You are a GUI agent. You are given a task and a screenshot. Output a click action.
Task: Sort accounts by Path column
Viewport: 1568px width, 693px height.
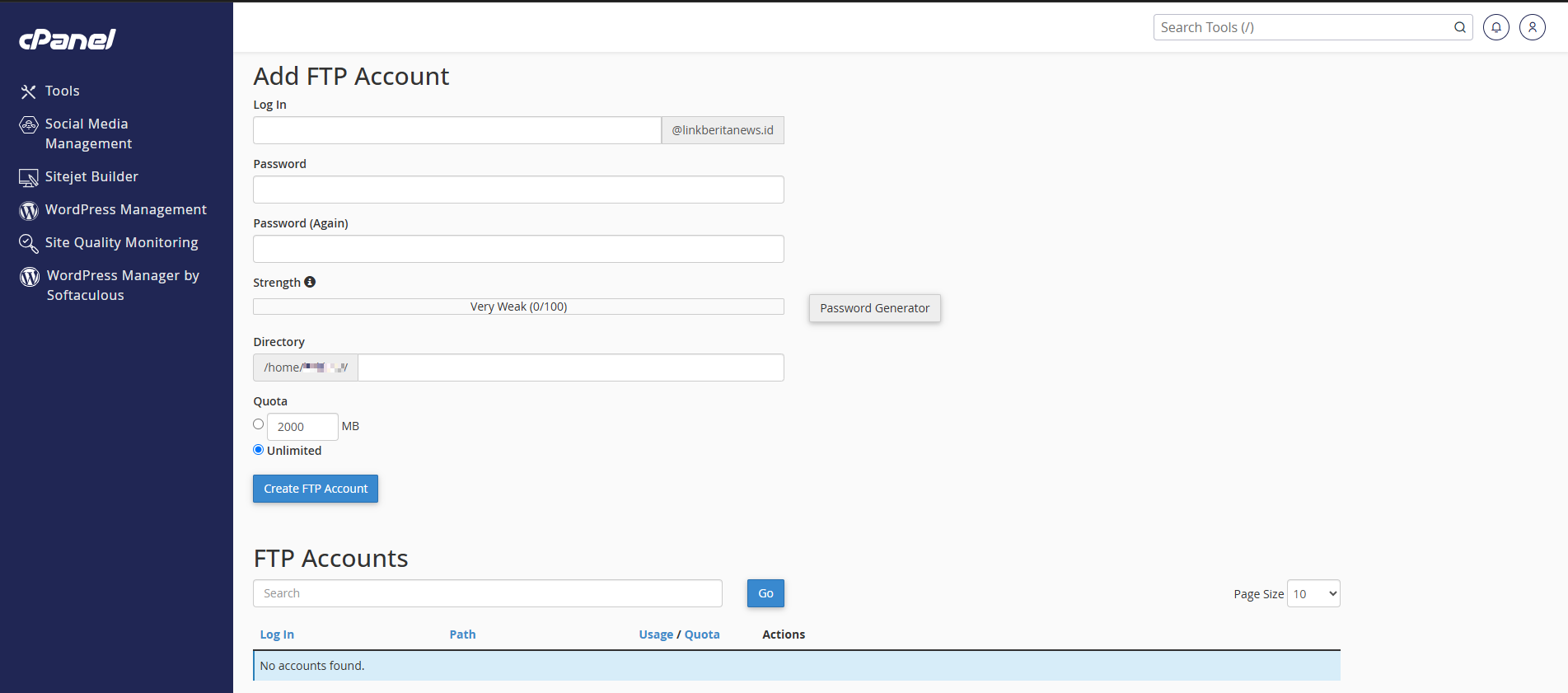[x=462, y=634]
